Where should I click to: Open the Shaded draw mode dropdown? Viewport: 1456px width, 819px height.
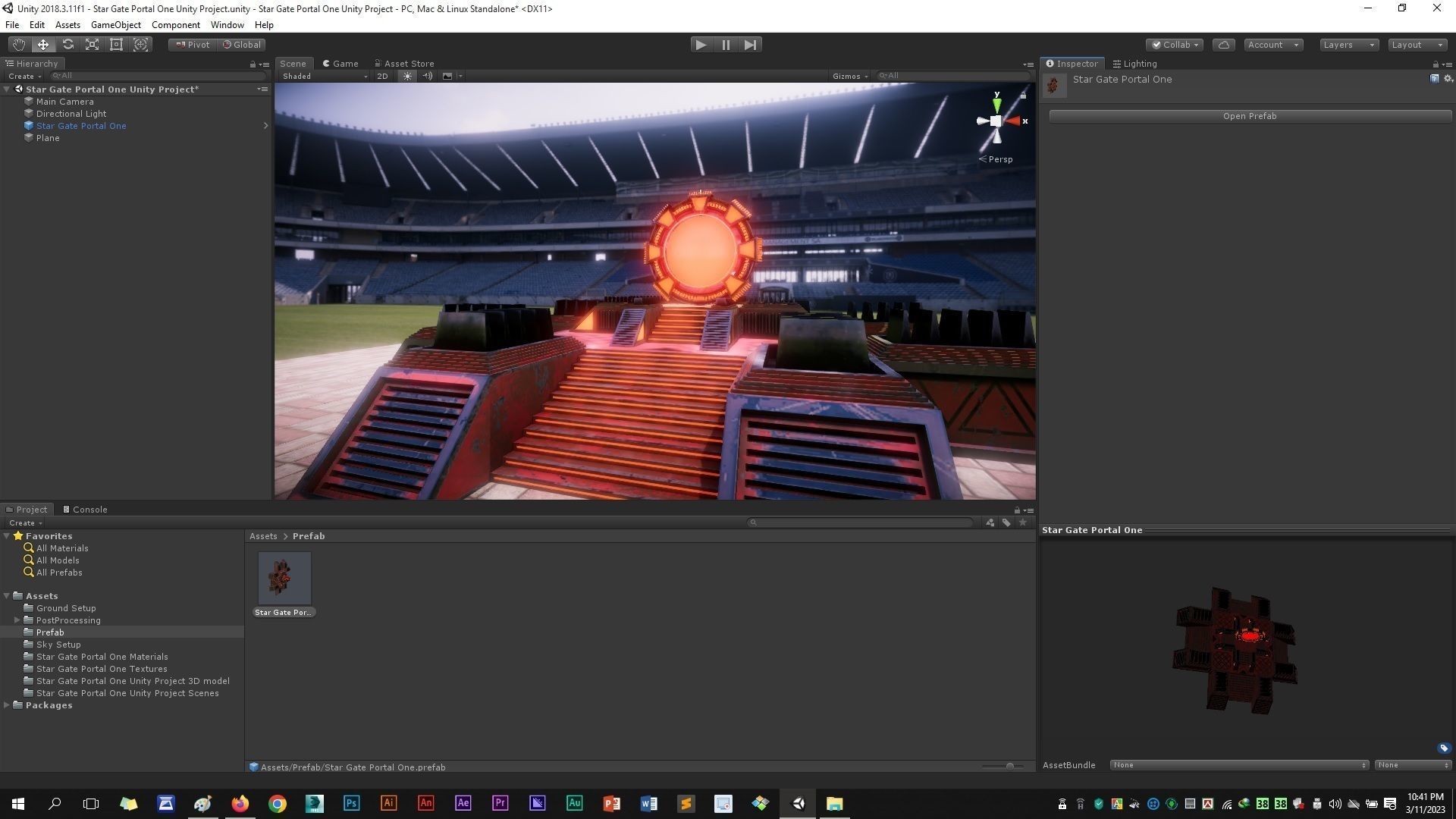[324, 76]
